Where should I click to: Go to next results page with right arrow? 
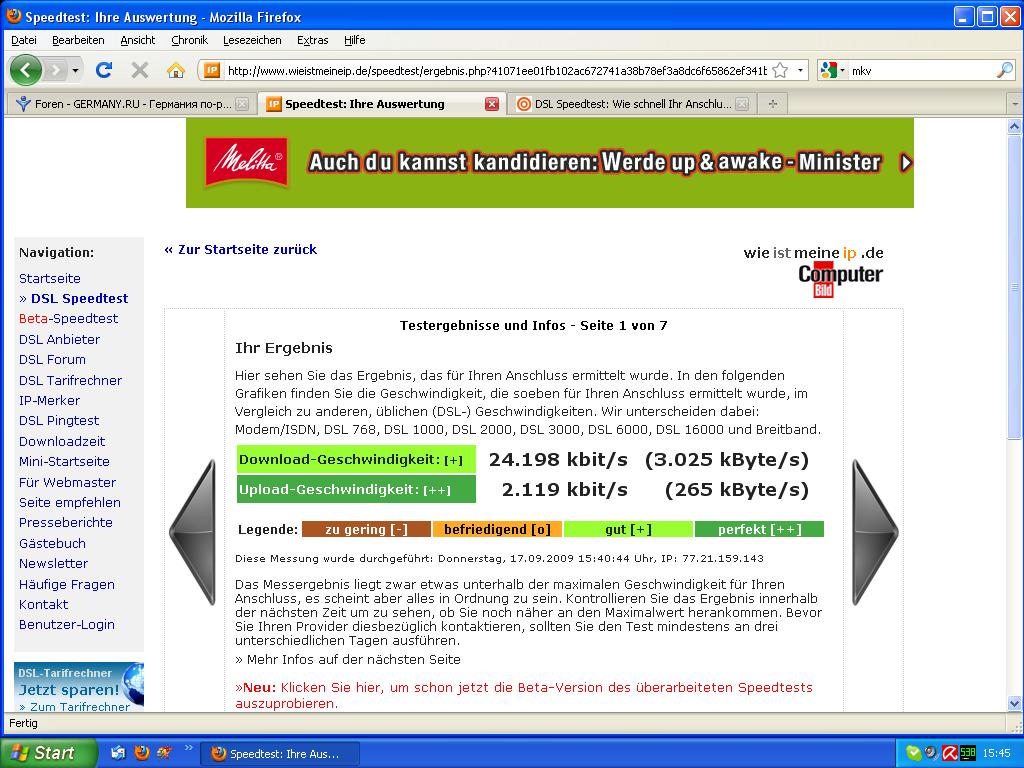coord(874,532)
